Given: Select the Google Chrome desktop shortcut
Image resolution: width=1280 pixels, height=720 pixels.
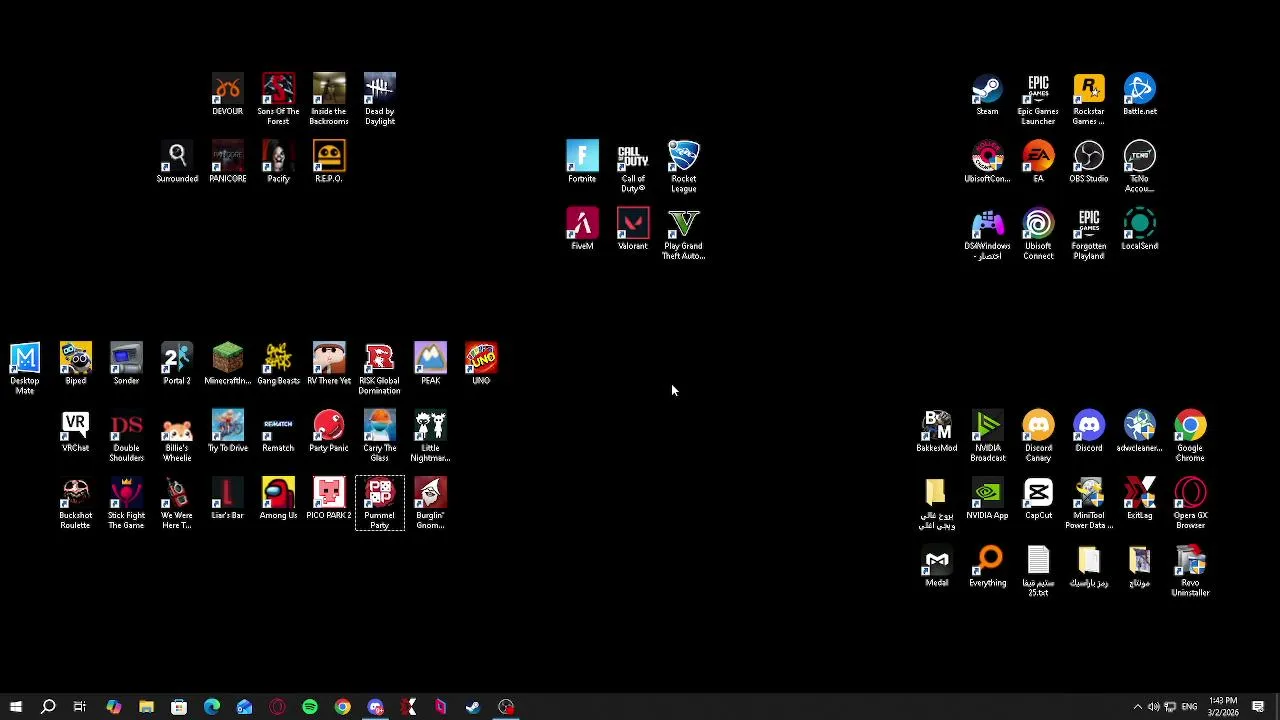Looking at the screenshot, I should coord(1190,436).
